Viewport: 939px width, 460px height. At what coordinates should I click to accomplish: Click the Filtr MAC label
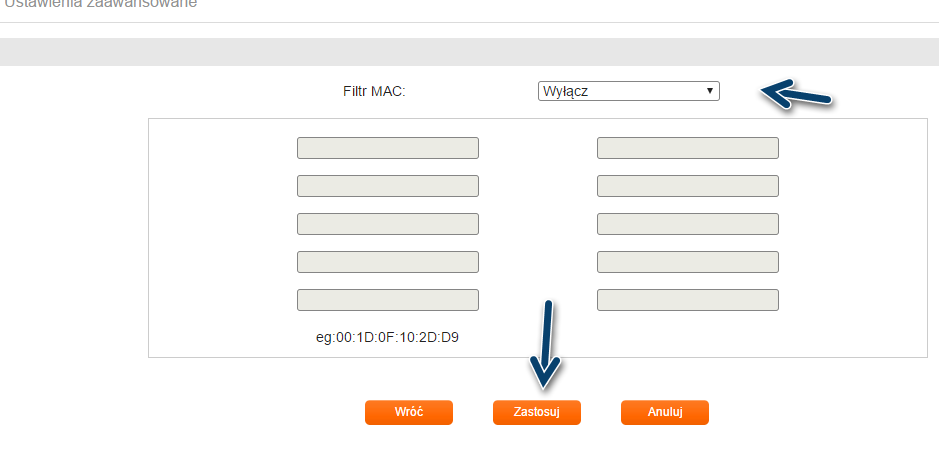point(374,92)
